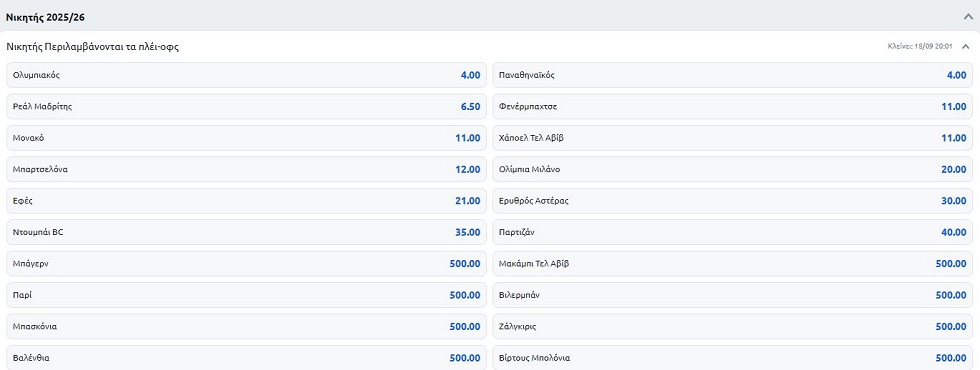Pick Ρεάλ Μαδρίτης at 6.50
980x370 pixels.
pos(246,106)
